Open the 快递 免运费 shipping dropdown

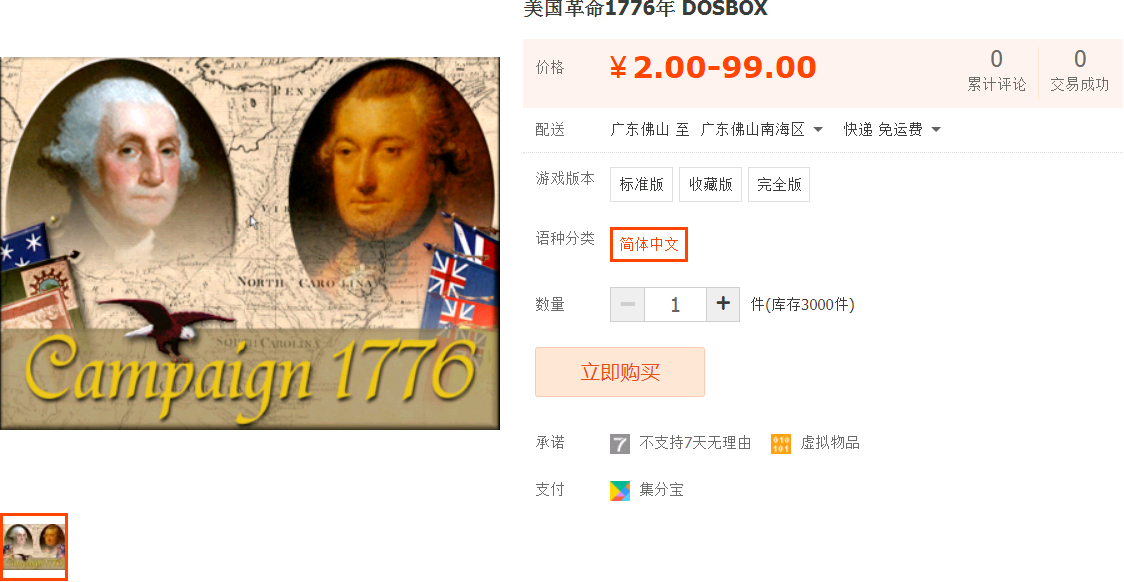coord(892,130)
